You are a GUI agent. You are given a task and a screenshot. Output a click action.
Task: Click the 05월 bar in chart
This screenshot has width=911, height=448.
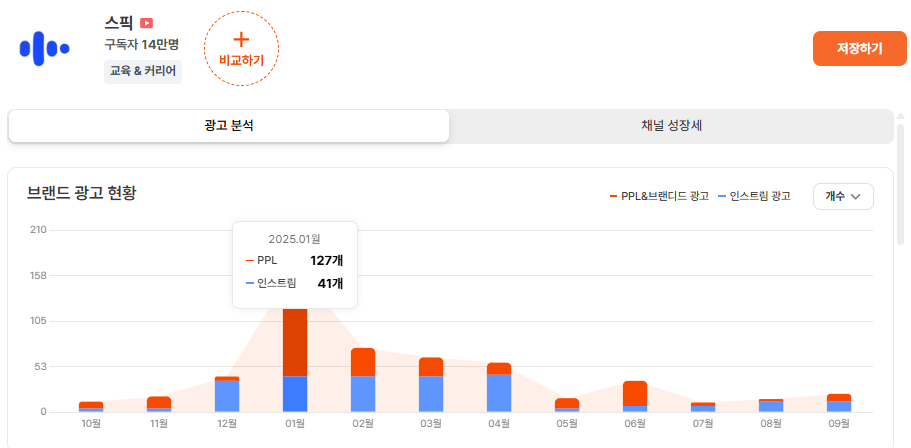pyautogui.click(x=567, y=405)
